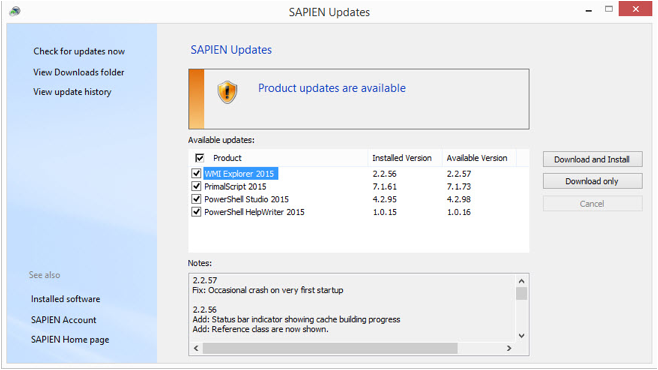The height and width of the screenshot is (370, 658).
Task: Click the warning shield icon
Action: pos(227,92)
